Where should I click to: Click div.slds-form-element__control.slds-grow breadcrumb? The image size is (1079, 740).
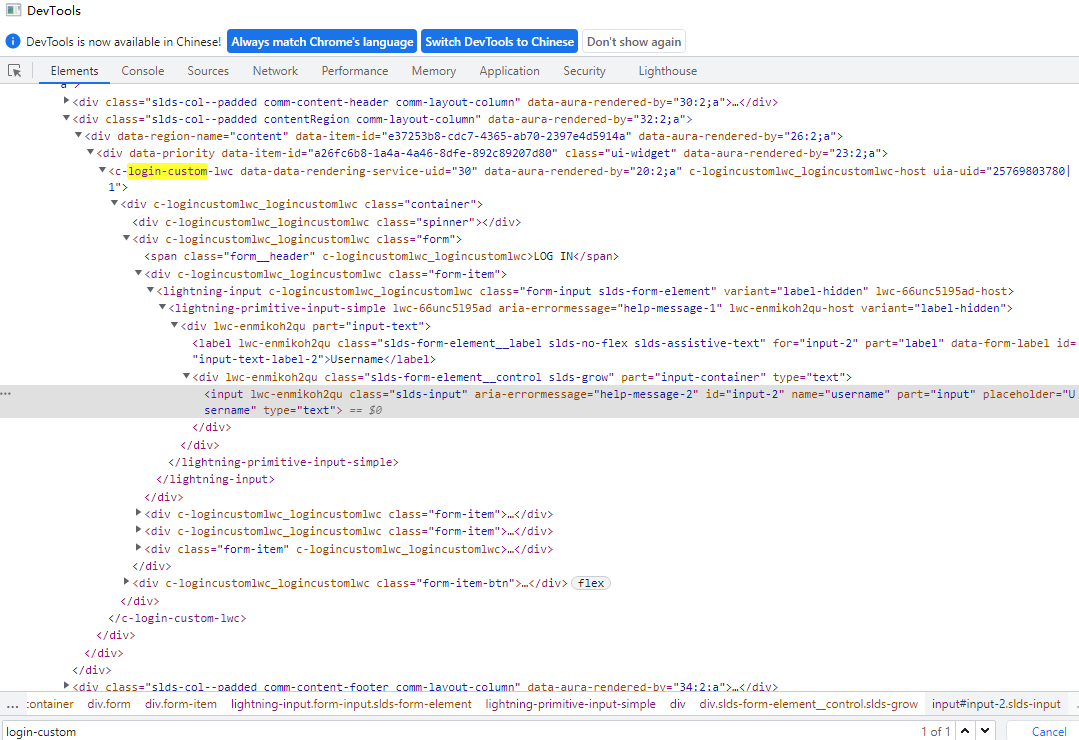coord(809,704)
